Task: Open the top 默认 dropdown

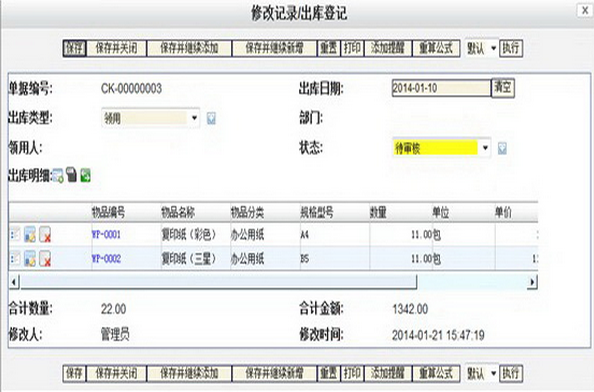Action: click(481, 48)
